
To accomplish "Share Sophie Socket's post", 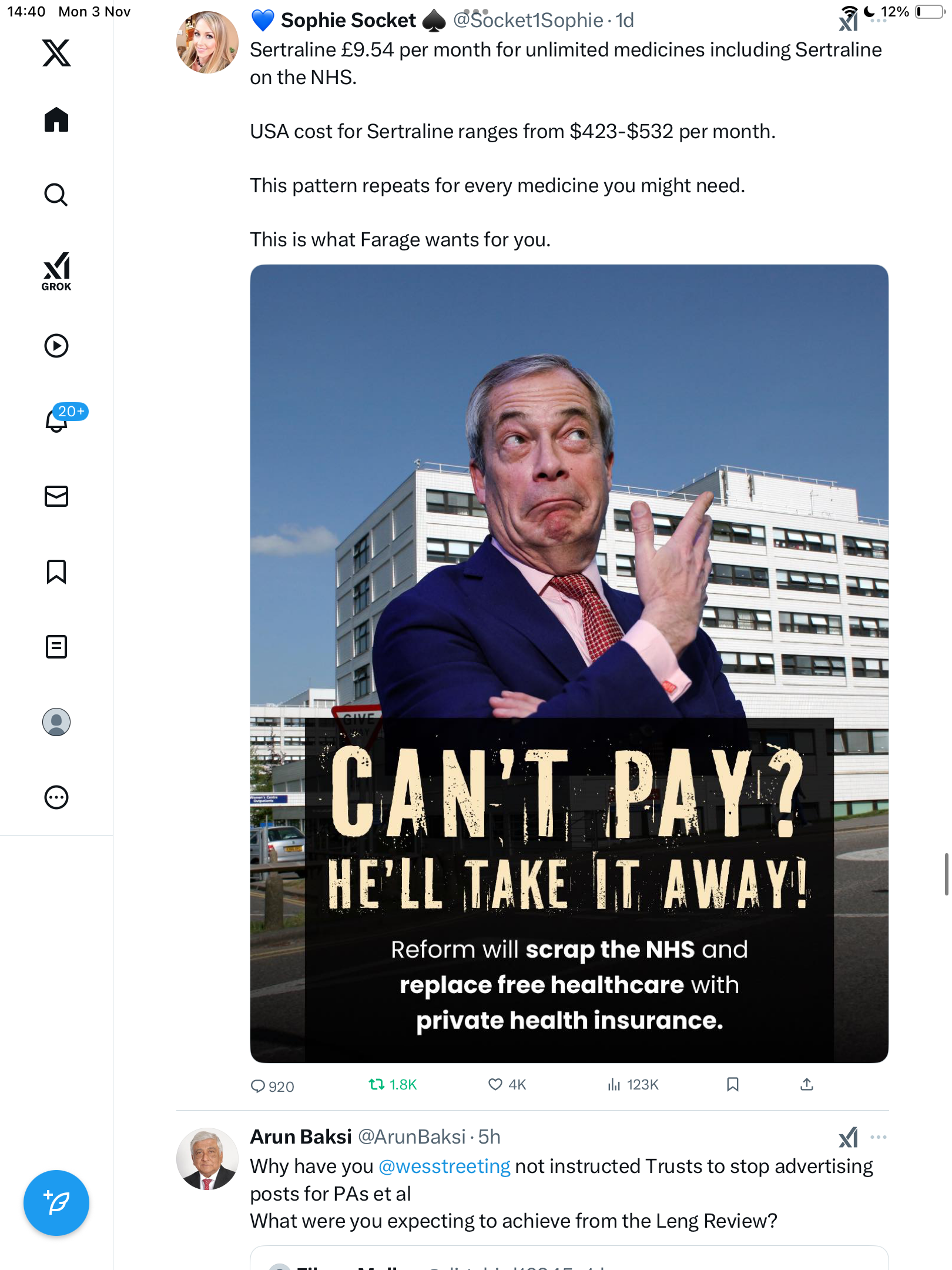I will point(807,1084).
